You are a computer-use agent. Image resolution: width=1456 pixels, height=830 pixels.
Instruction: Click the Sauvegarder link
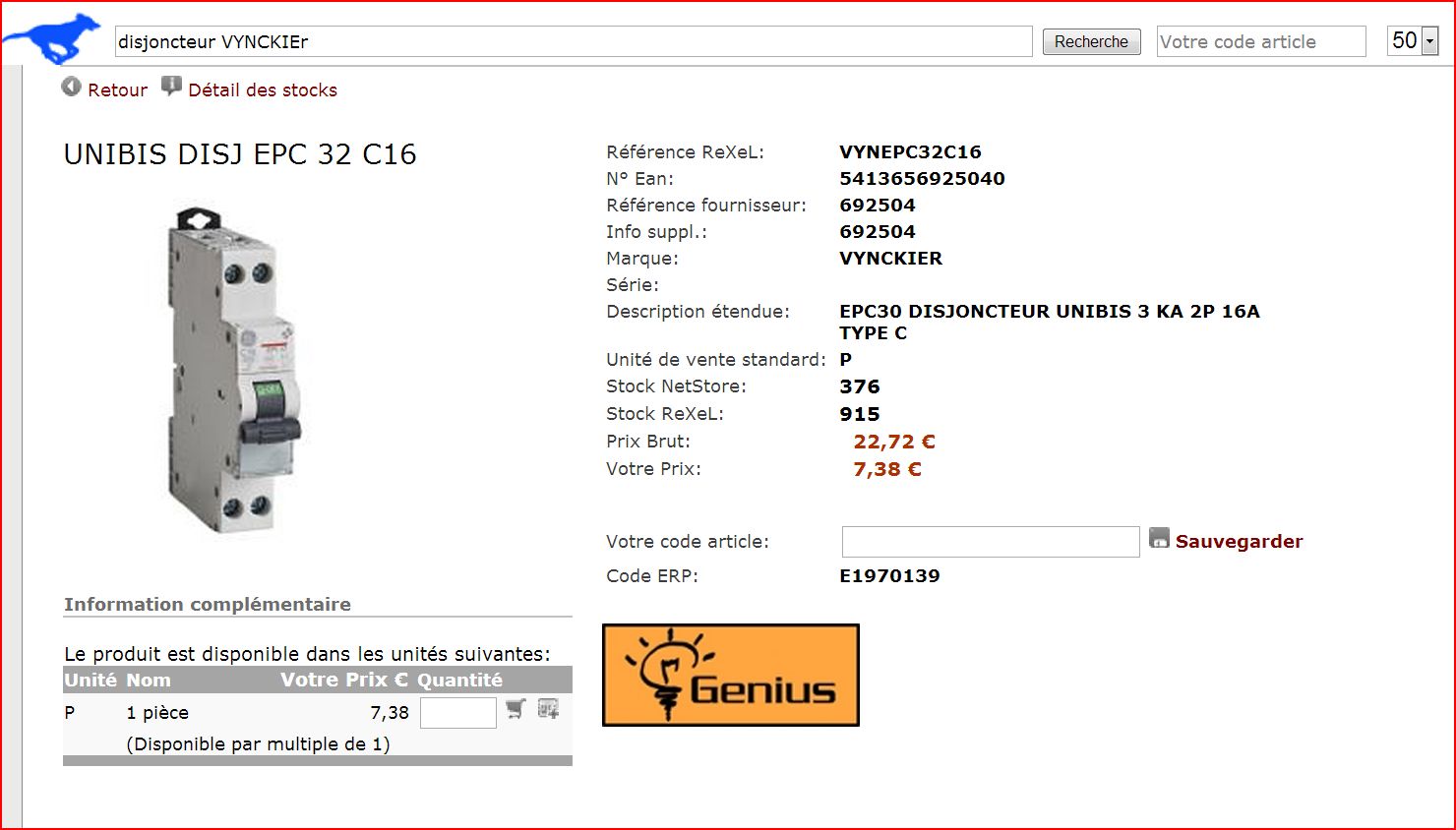[1239, 542]
